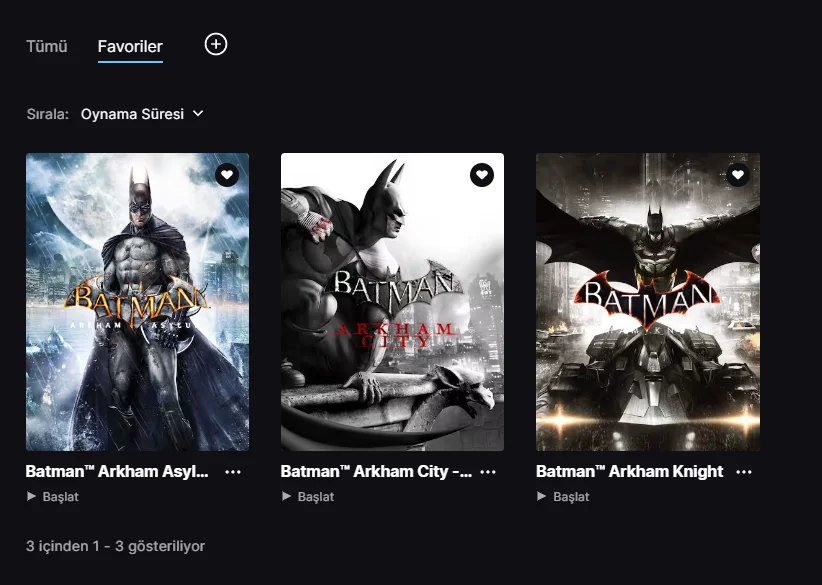Remove Arkham Knight from favorites via heart
Image resolution: width=822 pixels, height=585 pixels.
(738, 175)
